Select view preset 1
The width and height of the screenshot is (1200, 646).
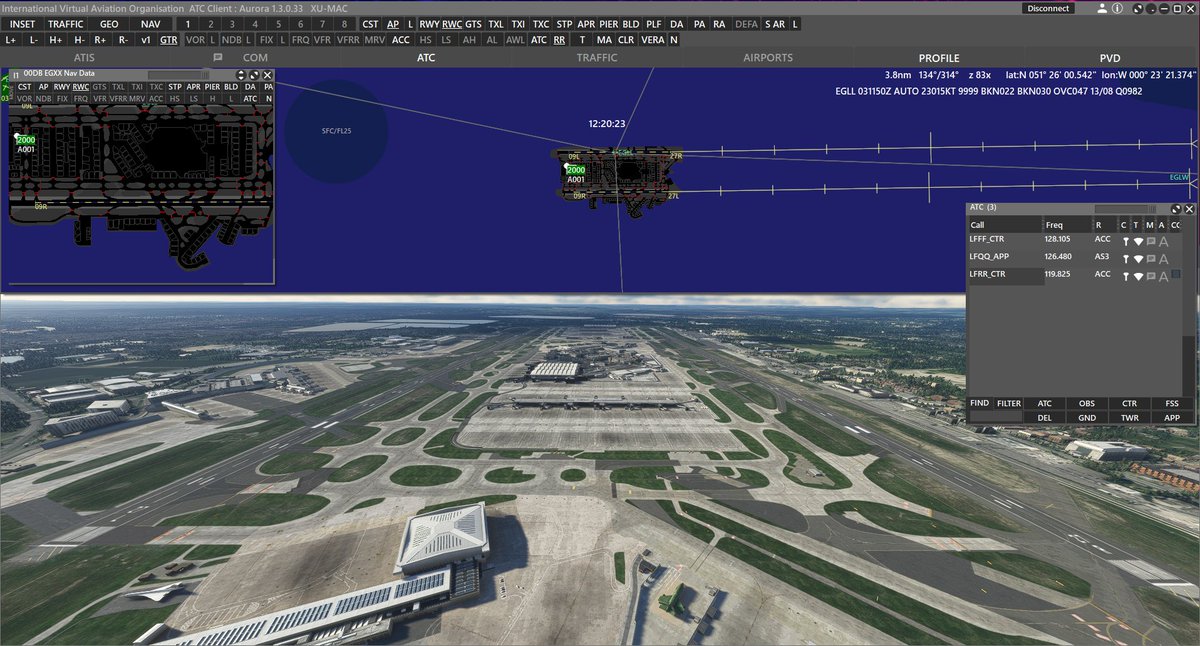coord(188,24)
